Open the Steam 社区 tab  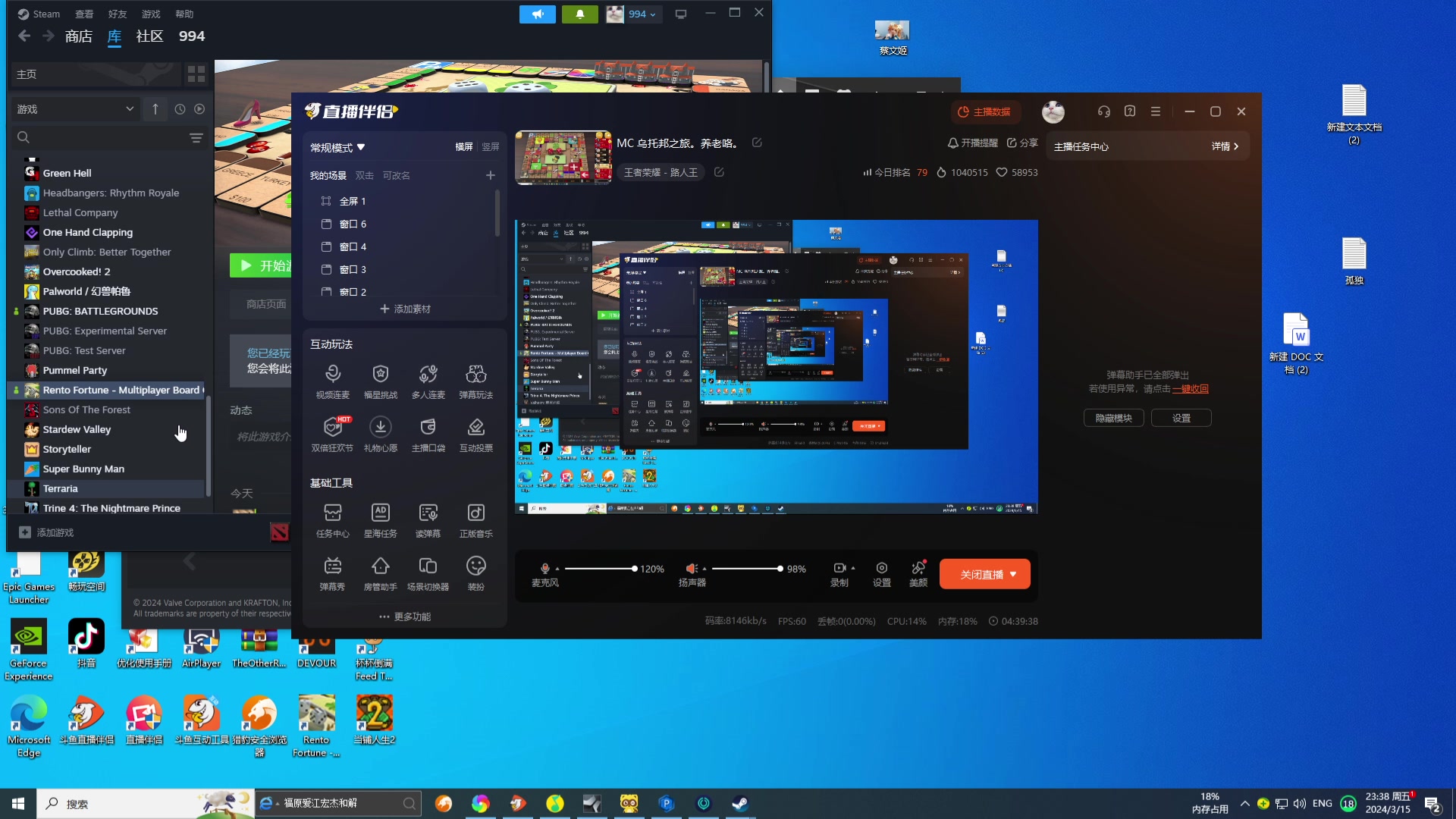coord(149,36)
